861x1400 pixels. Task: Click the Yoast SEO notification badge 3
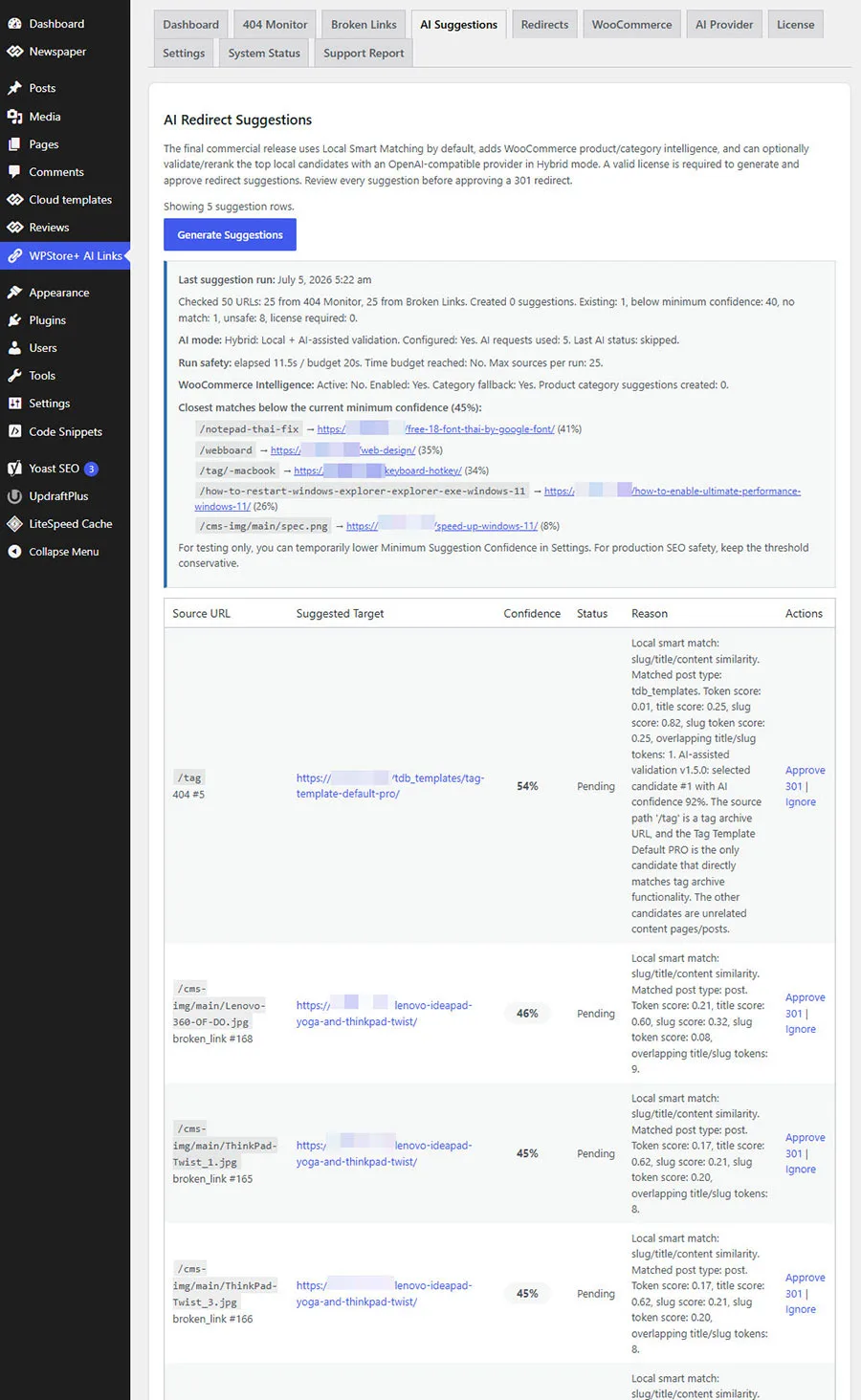[91, 469]
